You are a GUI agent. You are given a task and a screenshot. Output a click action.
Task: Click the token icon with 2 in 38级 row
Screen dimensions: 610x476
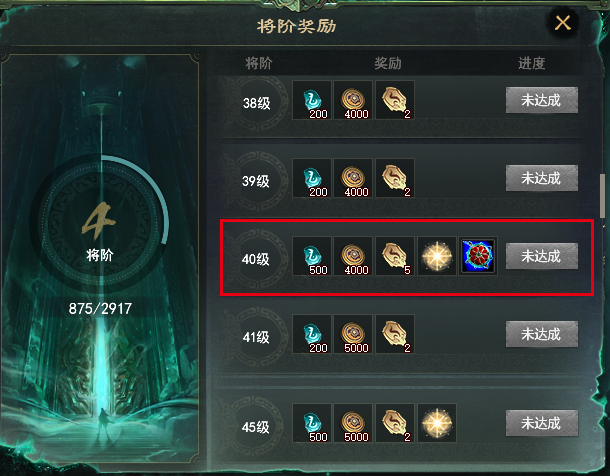395,100
